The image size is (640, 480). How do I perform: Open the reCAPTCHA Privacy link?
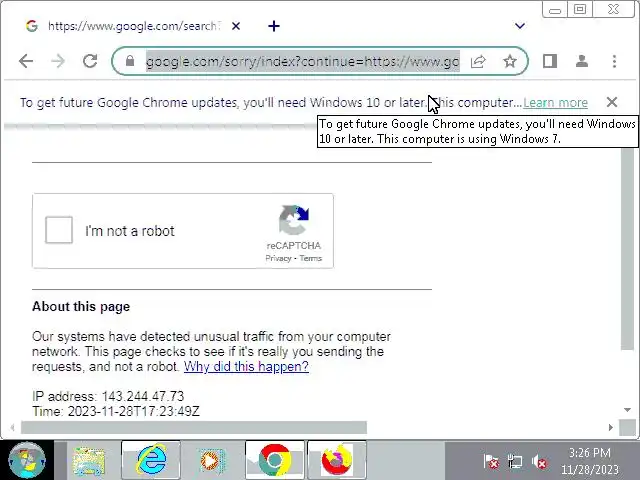278,258
